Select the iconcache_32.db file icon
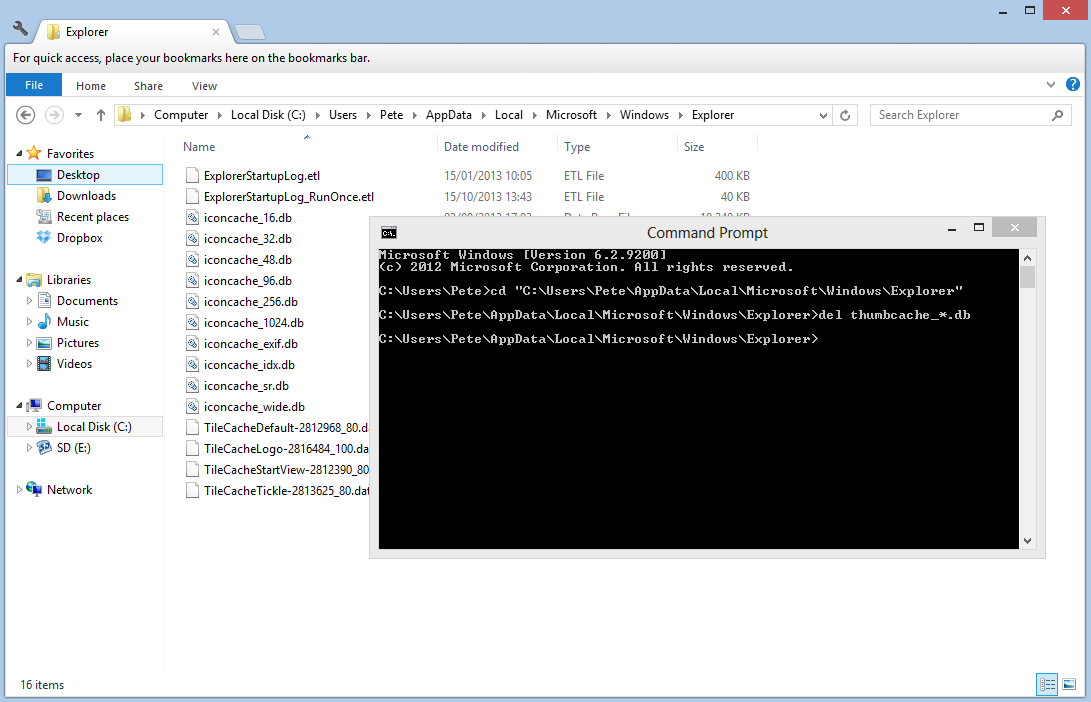 (193, 238)
